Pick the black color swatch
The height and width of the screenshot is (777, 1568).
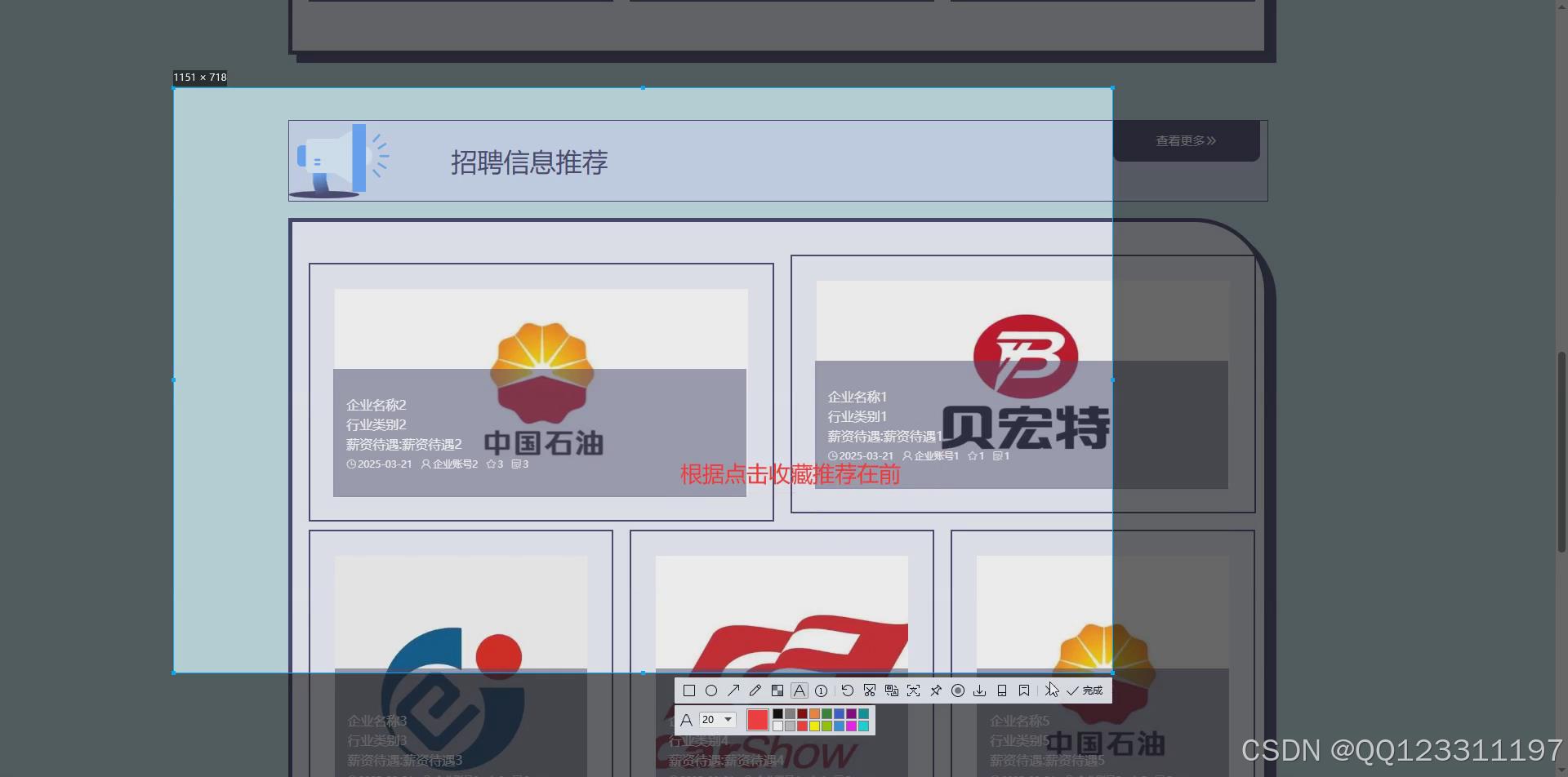[x=777, y=713]
